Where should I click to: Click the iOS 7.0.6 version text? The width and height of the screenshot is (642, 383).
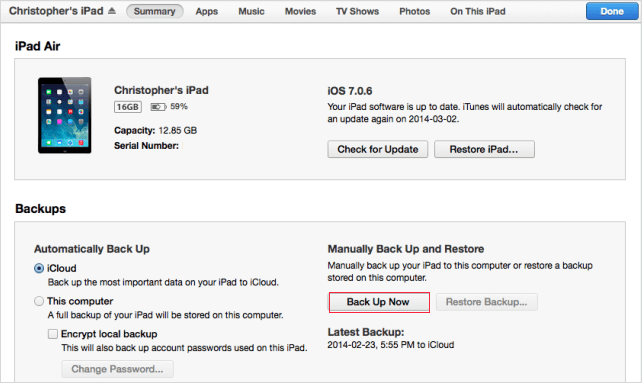point(350,91)
